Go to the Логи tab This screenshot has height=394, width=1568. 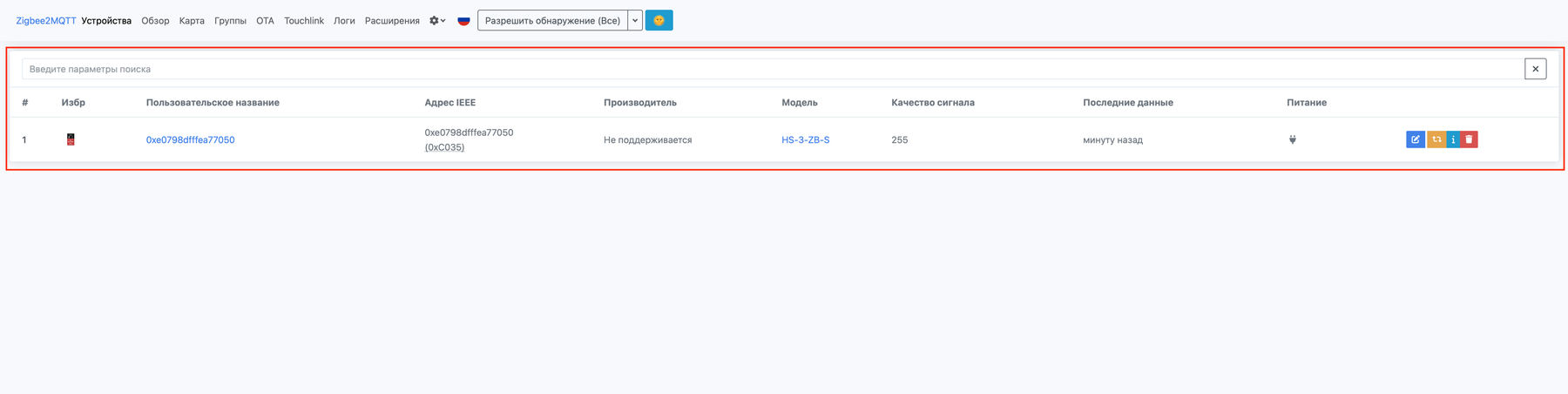344,20
